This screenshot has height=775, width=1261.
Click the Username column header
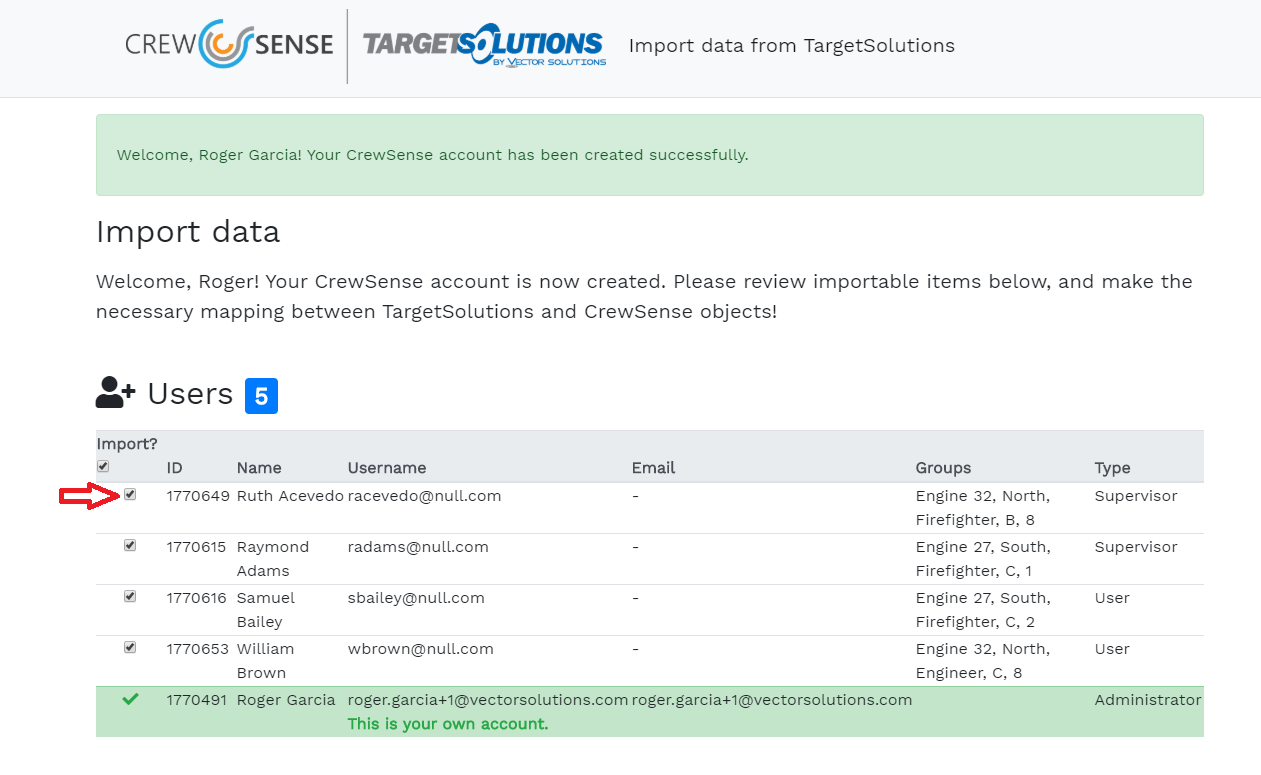tap(387, 468)
